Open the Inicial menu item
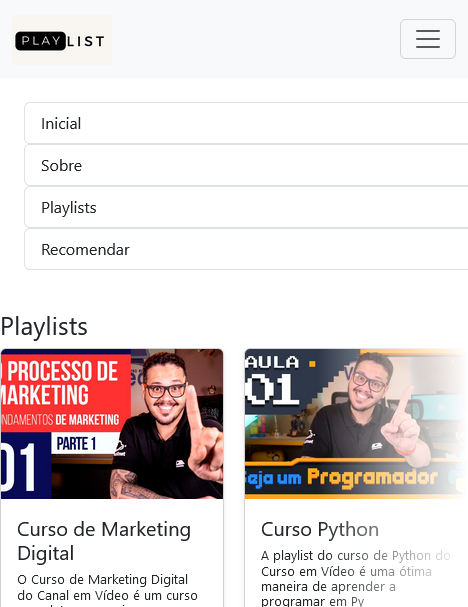 (x=246, y=123)
